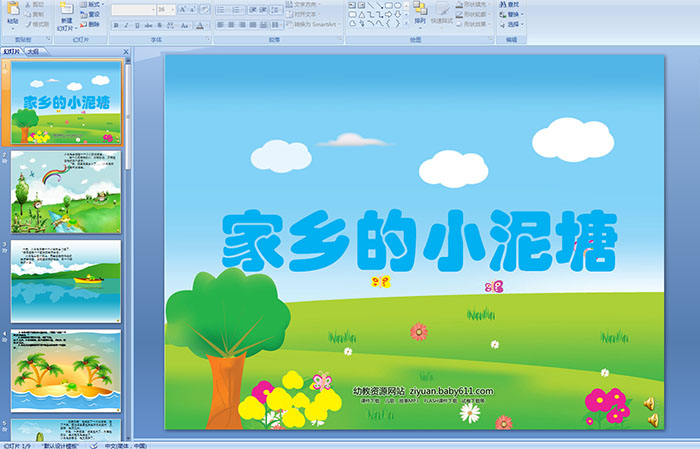The image size is (700, 449).
Task: Open the slide Layout (版式) dropdown
Action: (92, 4)
